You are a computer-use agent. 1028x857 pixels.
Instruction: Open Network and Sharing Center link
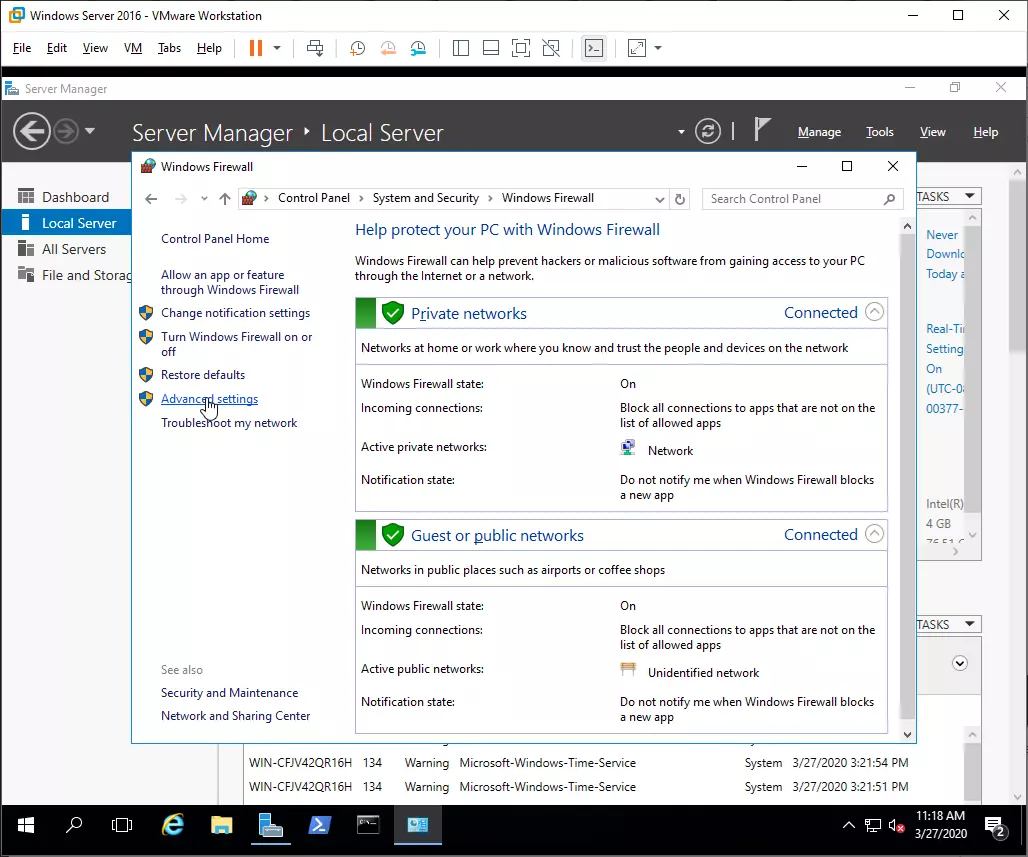click(235, 715)
